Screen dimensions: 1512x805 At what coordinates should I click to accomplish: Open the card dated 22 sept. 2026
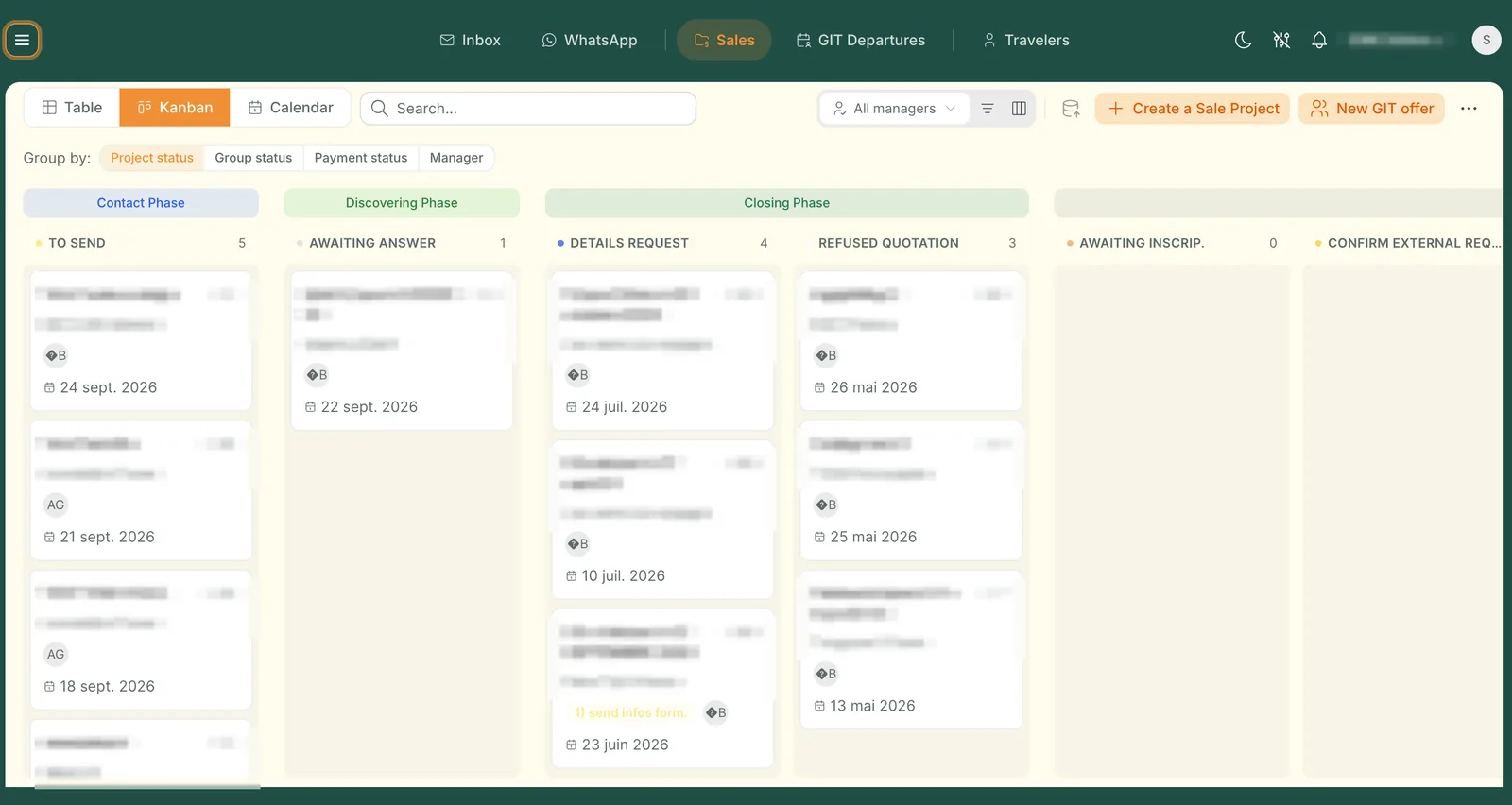tap(402, 351)
